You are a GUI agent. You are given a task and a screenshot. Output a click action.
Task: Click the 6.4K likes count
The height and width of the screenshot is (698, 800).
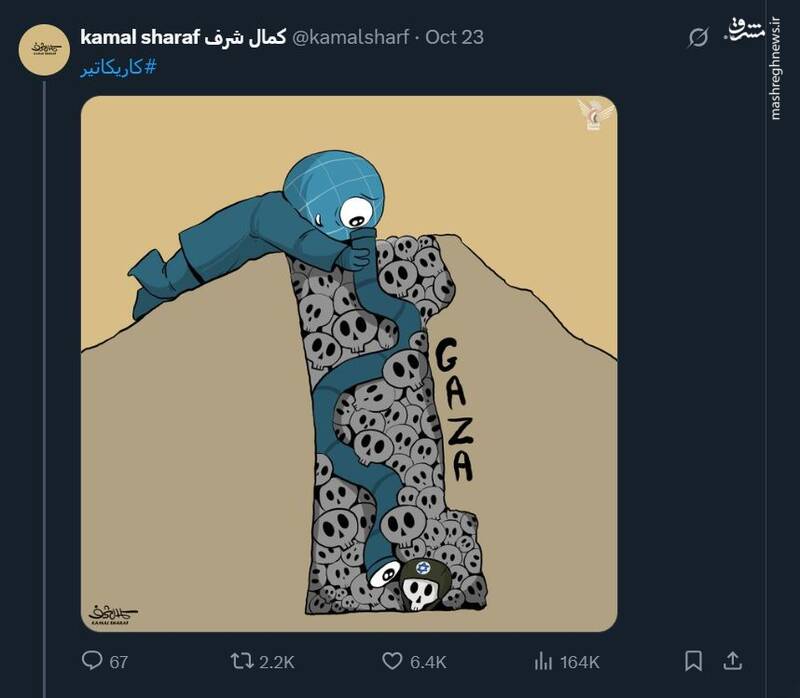(x=429, y=662)
